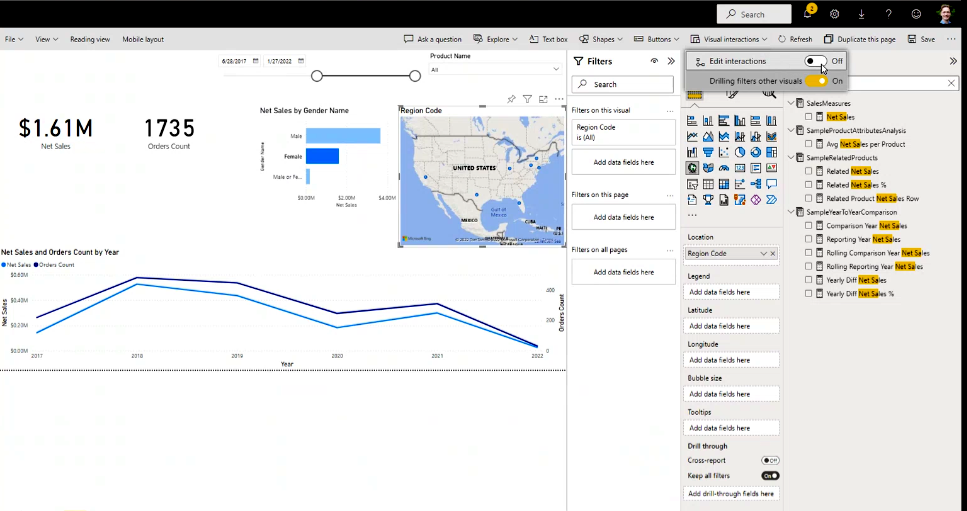Viewport: 967px width, 511px height.
Task: Switch to Mobile layout
Action: point(143,39)
